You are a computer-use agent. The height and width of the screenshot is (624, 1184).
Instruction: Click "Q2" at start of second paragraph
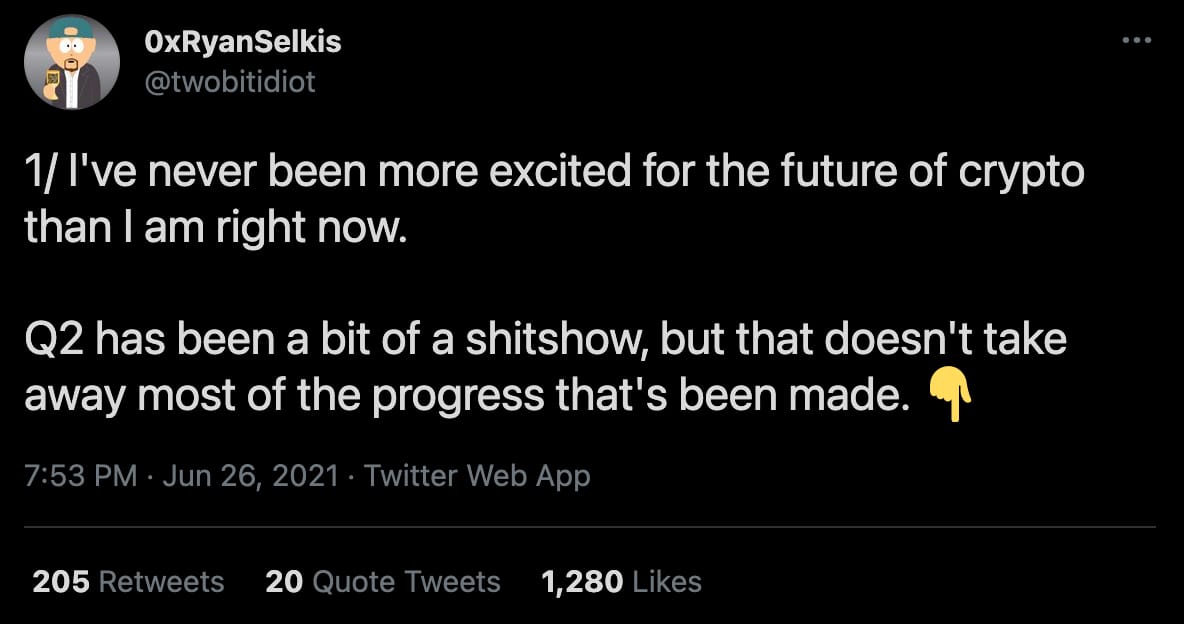pos(55,340)
